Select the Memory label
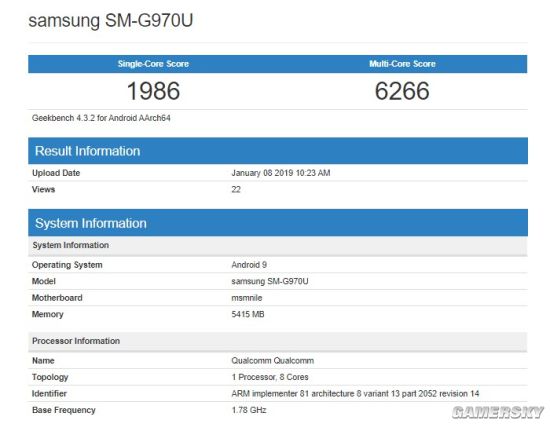Image resolution: width=550 pixels, height=424 pixels. [48, 314]
